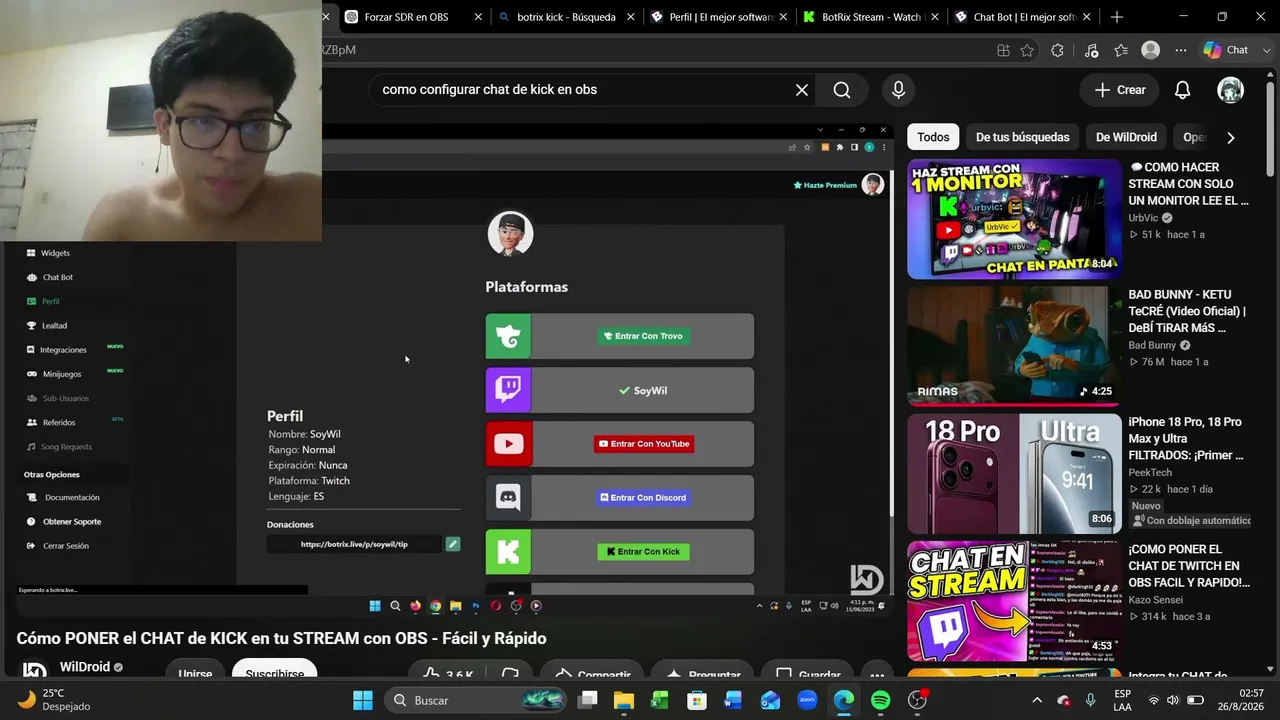Open browser Settings and more menu

point(1181,50)
